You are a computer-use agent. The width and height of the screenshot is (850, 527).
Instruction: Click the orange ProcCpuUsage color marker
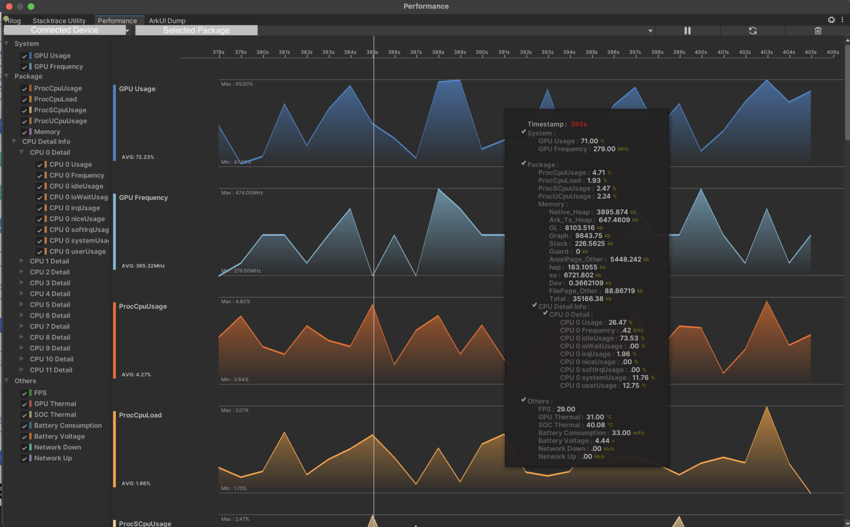point(31,89)
